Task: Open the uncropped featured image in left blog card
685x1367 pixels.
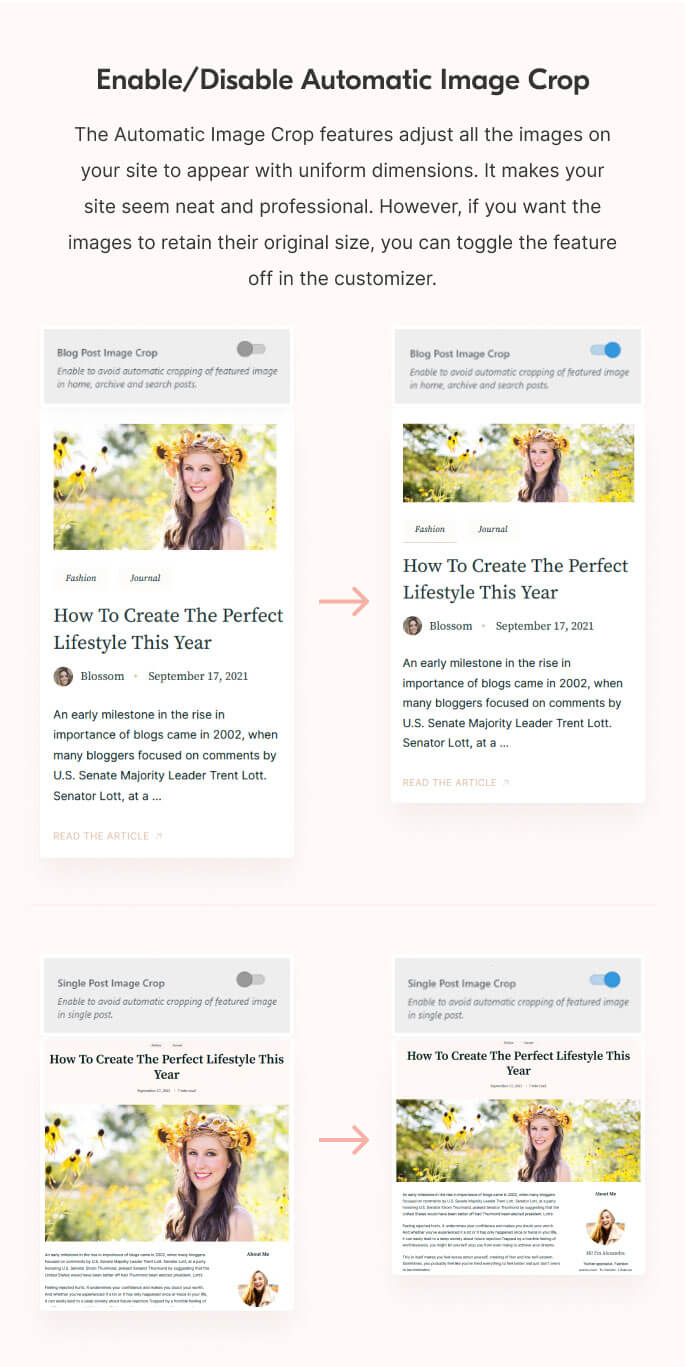Action: pyautogui.click(x=165, y=487)
